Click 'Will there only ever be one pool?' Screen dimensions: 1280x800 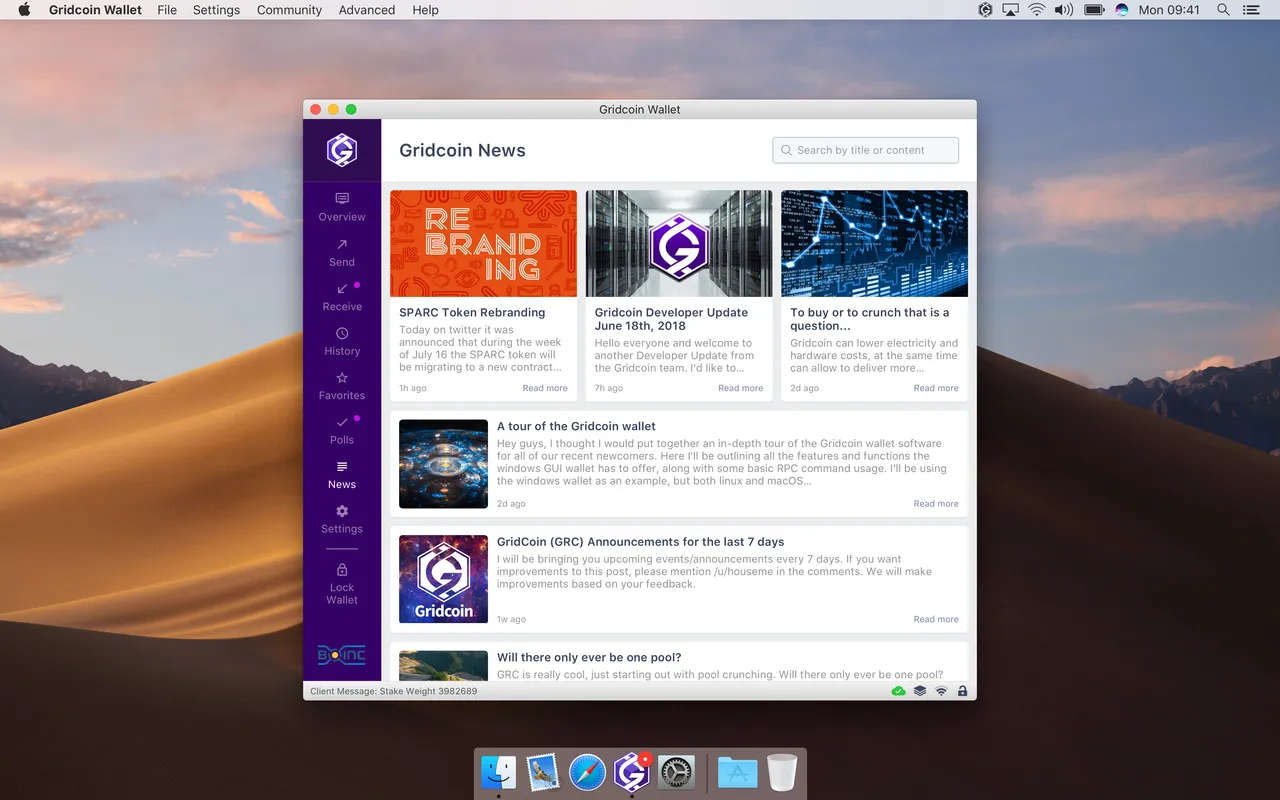coord(589,658)
